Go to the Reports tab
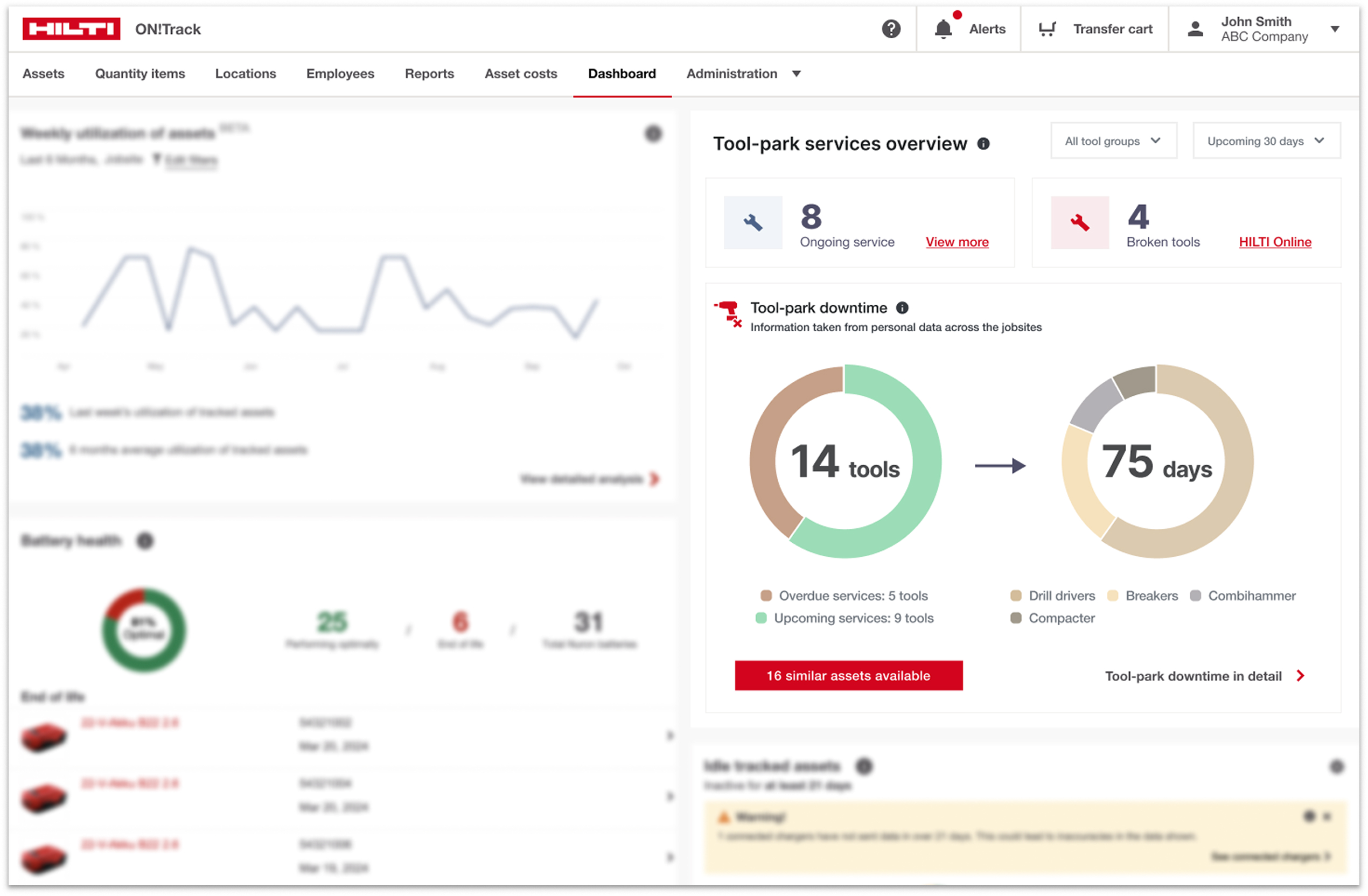The width and height of the screenshot is (1368, 896). pos(429,74)
